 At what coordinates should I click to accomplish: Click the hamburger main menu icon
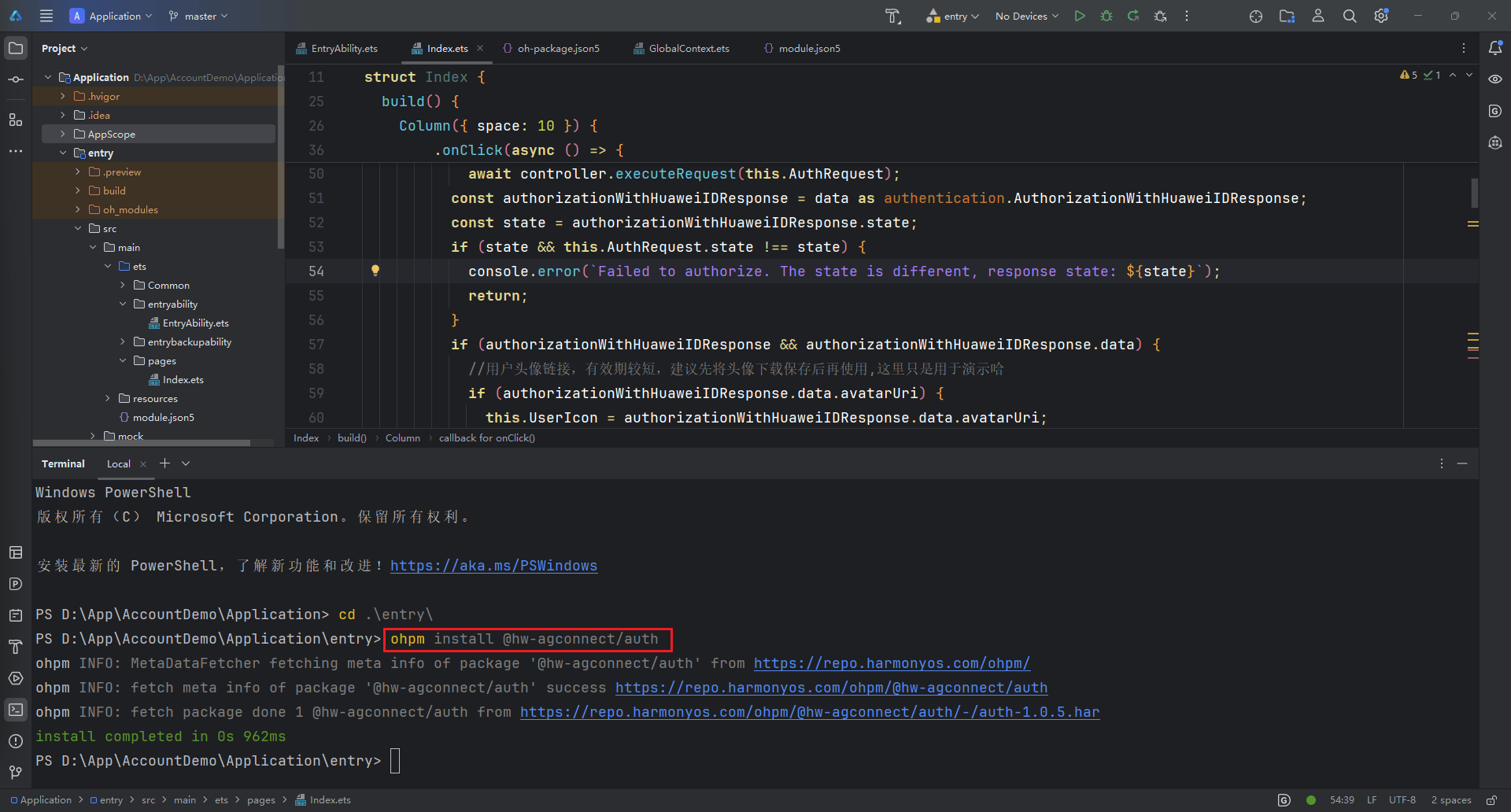tap(46, 16)
